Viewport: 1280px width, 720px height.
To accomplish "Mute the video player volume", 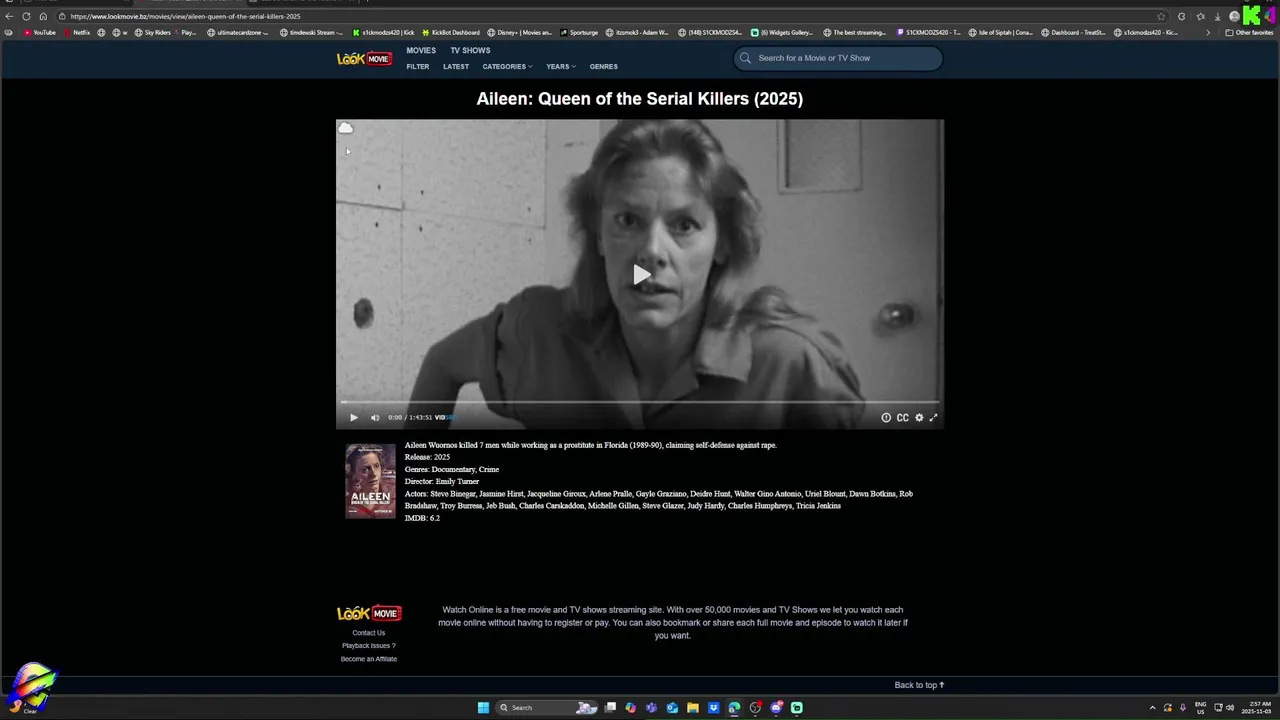I will [x=375, y=418].
